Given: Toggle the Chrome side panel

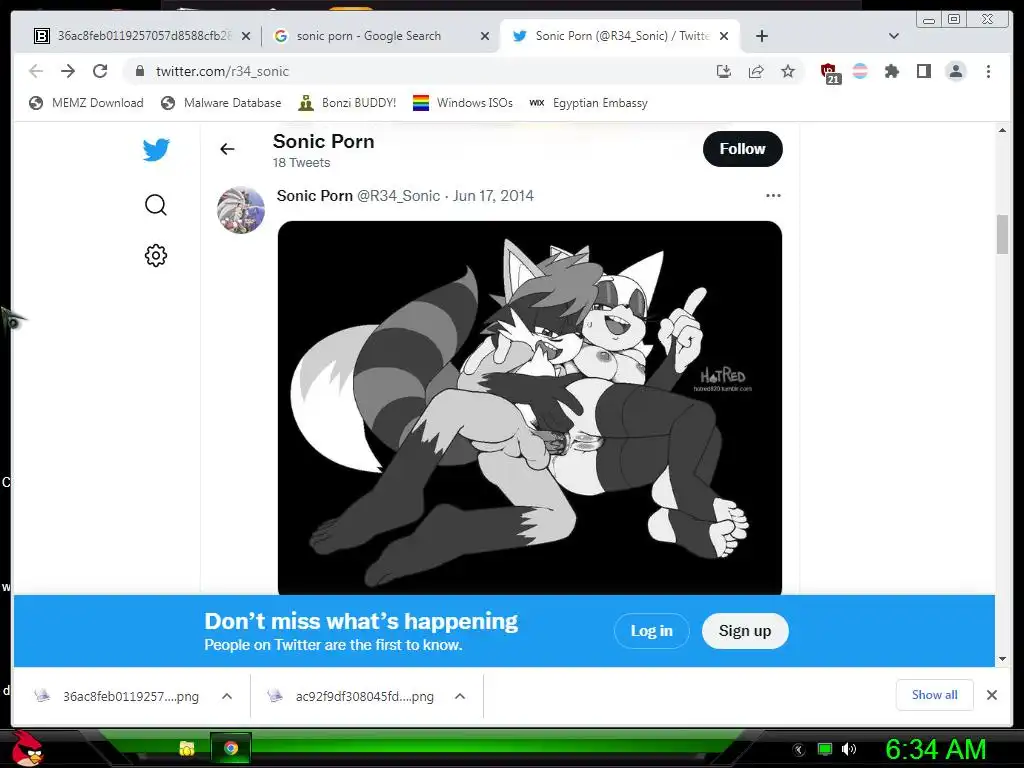Looking at the screenshot, I should click(923, 71).
